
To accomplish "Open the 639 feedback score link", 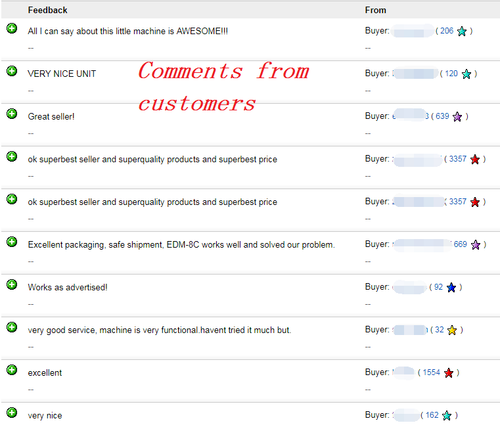I will [x=442, y=116].
